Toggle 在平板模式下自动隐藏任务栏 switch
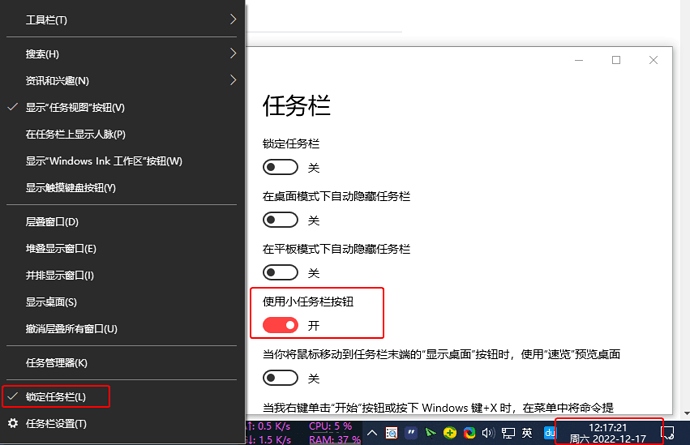690x445 pixels. point(280,272)
